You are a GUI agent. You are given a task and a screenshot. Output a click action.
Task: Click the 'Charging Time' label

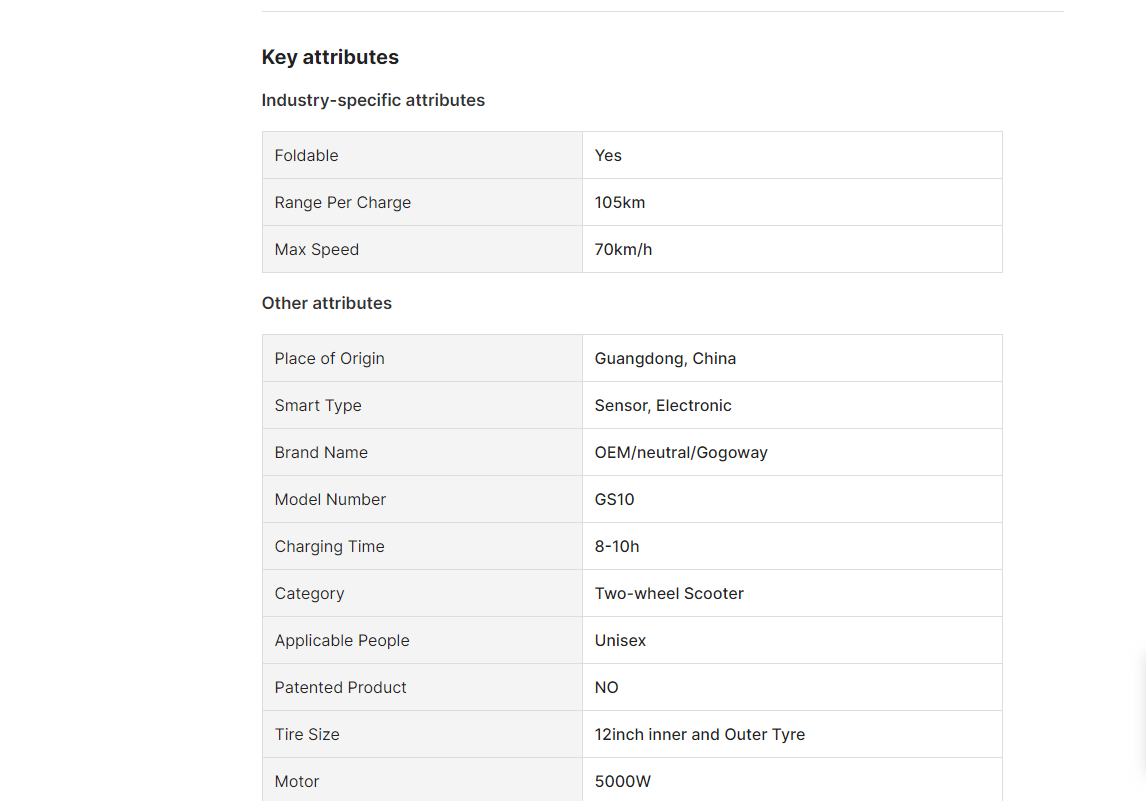(x=330, y=547)
